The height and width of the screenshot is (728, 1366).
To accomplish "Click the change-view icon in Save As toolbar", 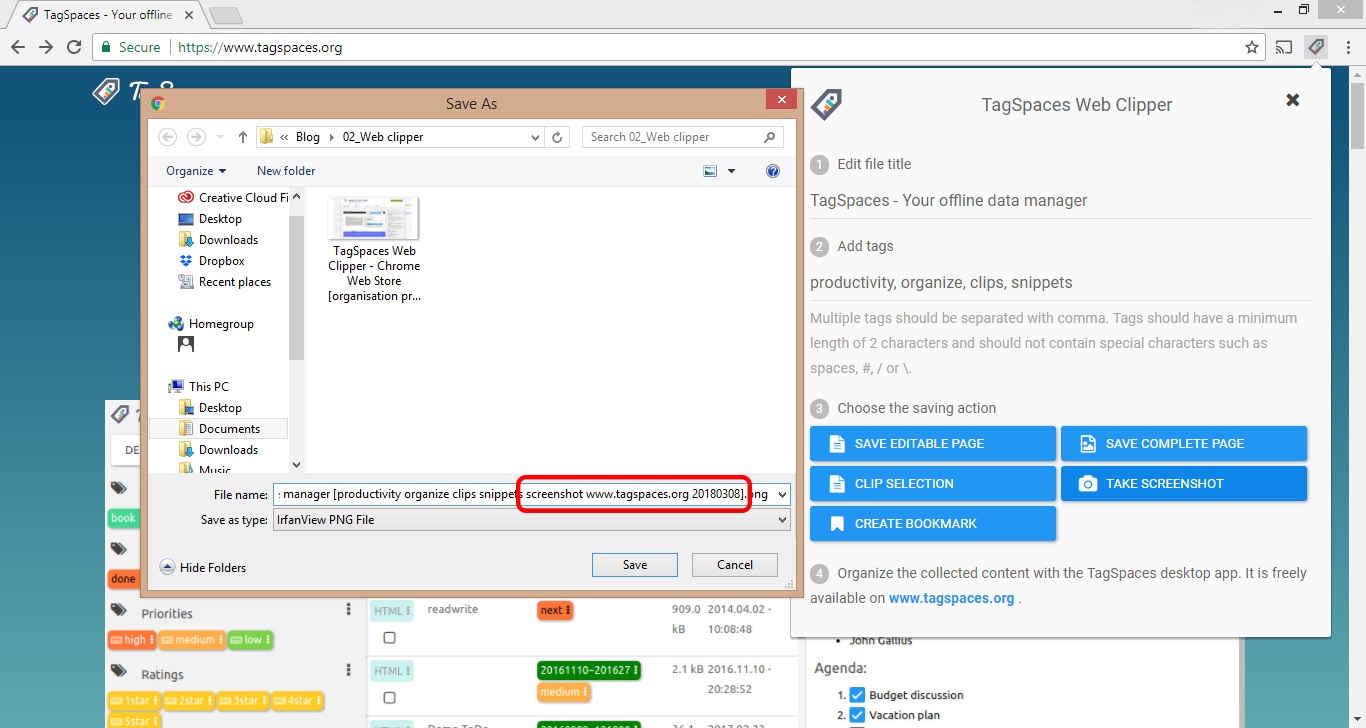I will tap(710, 170).
